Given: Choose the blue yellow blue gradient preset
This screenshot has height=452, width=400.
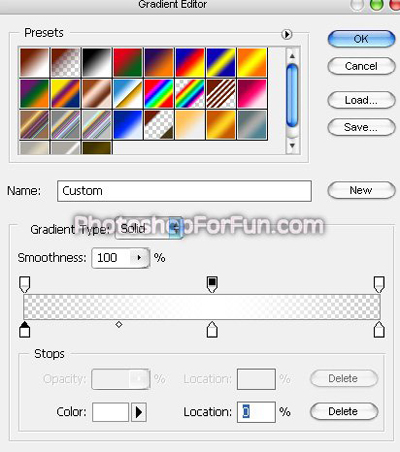Looking at the screenshot, I should (x=221, y=63).
